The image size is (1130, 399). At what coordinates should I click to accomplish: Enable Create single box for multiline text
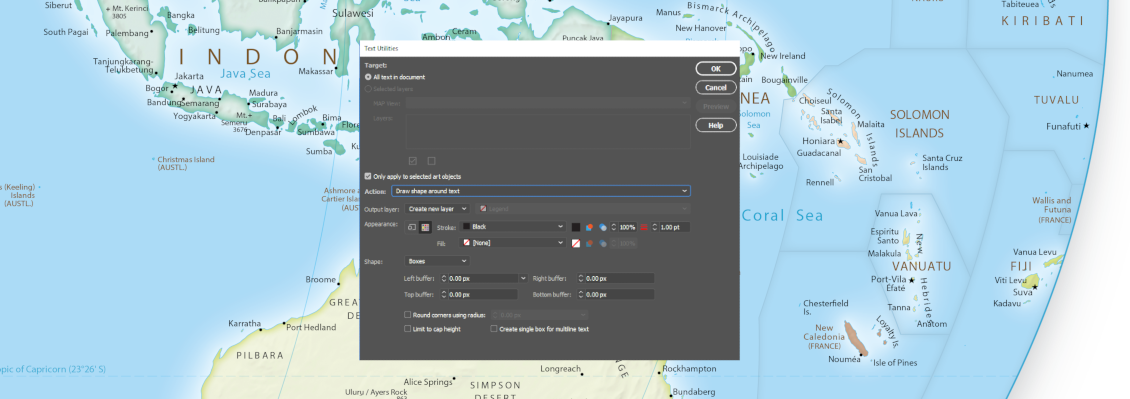click(x=494, y=329)
